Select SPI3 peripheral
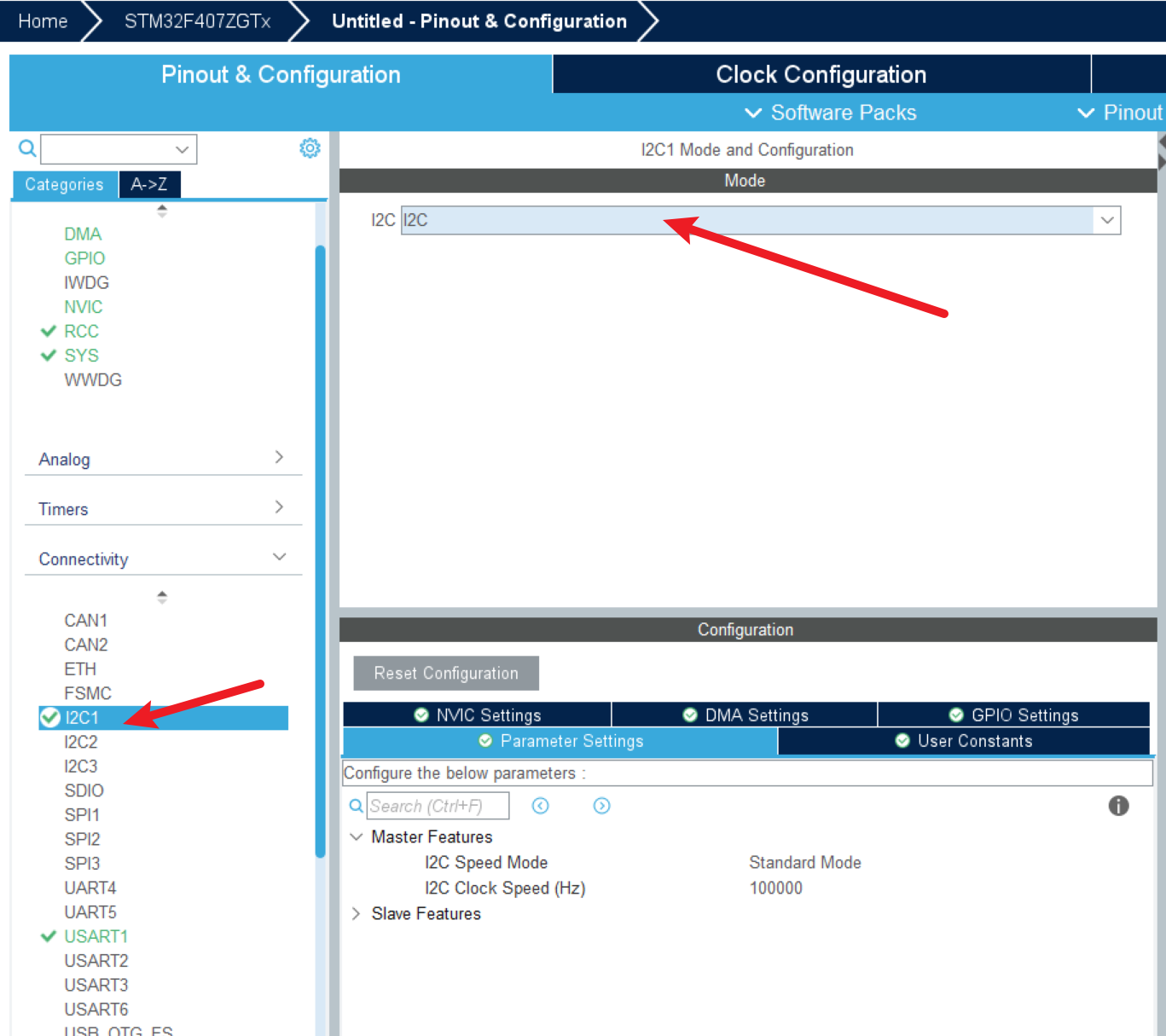 pyautogui.click(x=82, y=863)
